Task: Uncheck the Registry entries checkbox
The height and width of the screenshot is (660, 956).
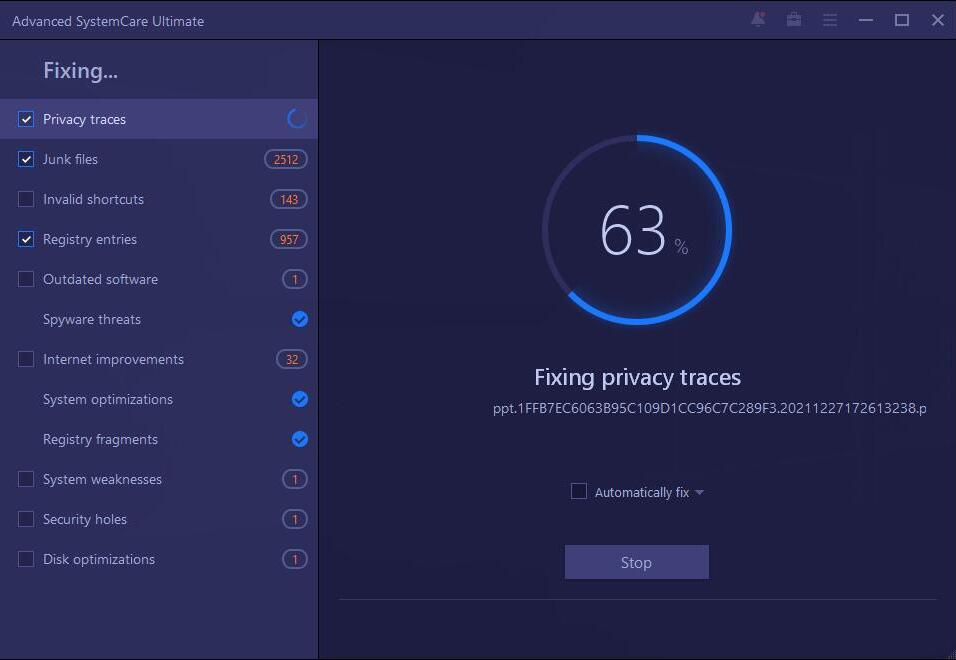Action: tap(26, 240)
